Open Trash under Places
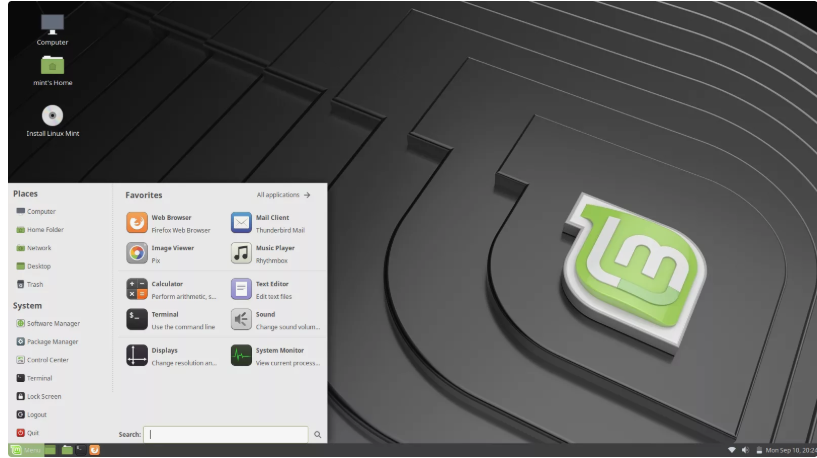This screenshot has height=458, width=817. tap(29, 284)
